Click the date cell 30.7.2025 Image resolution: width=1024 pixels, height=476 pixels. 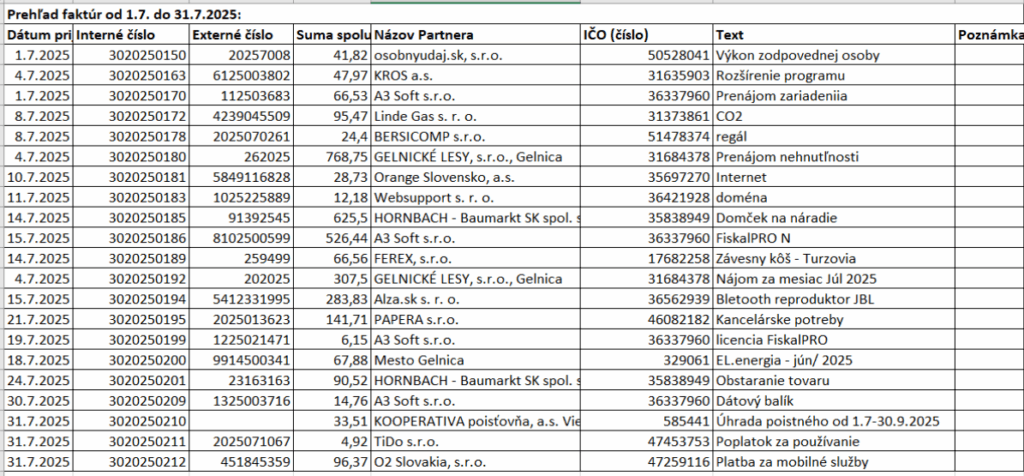(x=39, y=400)
